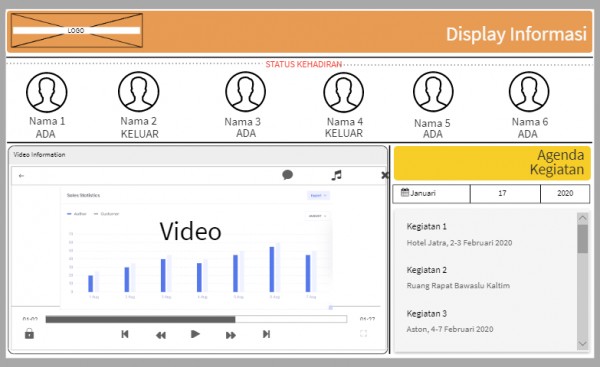Click 'Hotel Jatra, 2-3 Februari 2020' text
Viewport: 600px width, 367px height.
[x=459, y=243]
